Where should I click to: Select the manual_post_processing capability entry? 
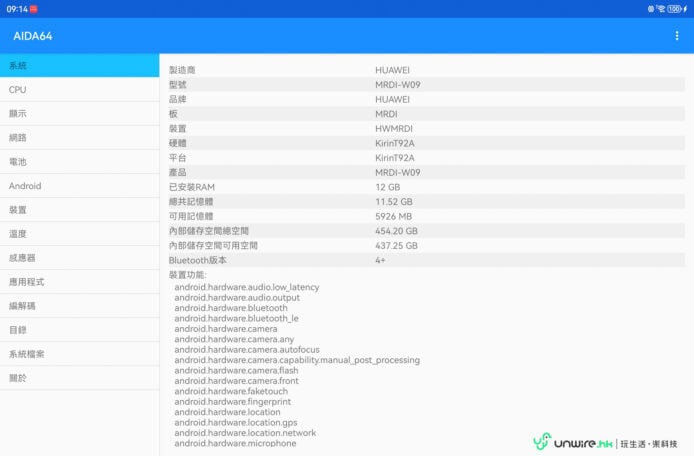297,360
